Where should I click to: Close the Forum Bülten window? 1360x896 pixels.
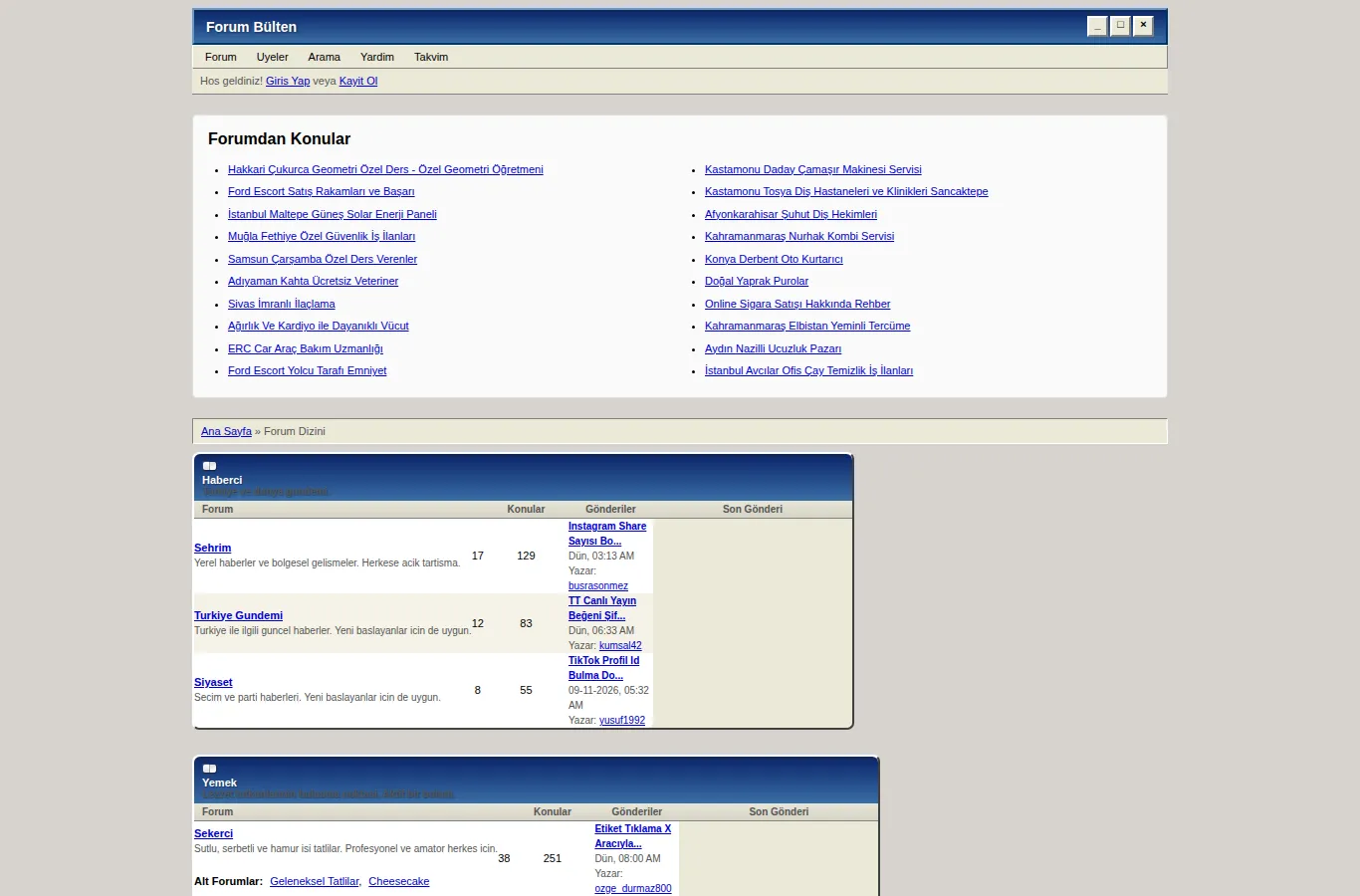(x=1143, y=26)
